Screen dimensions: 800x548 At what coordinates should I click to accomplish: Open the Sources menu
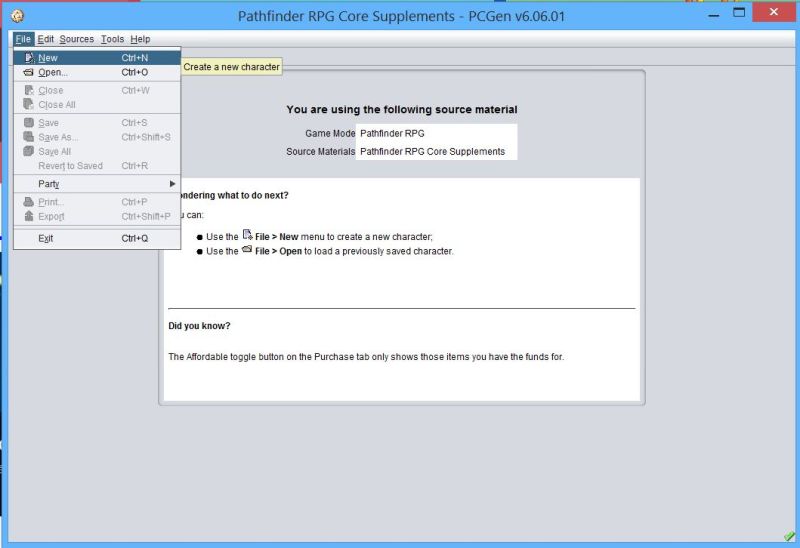(77, 39)
